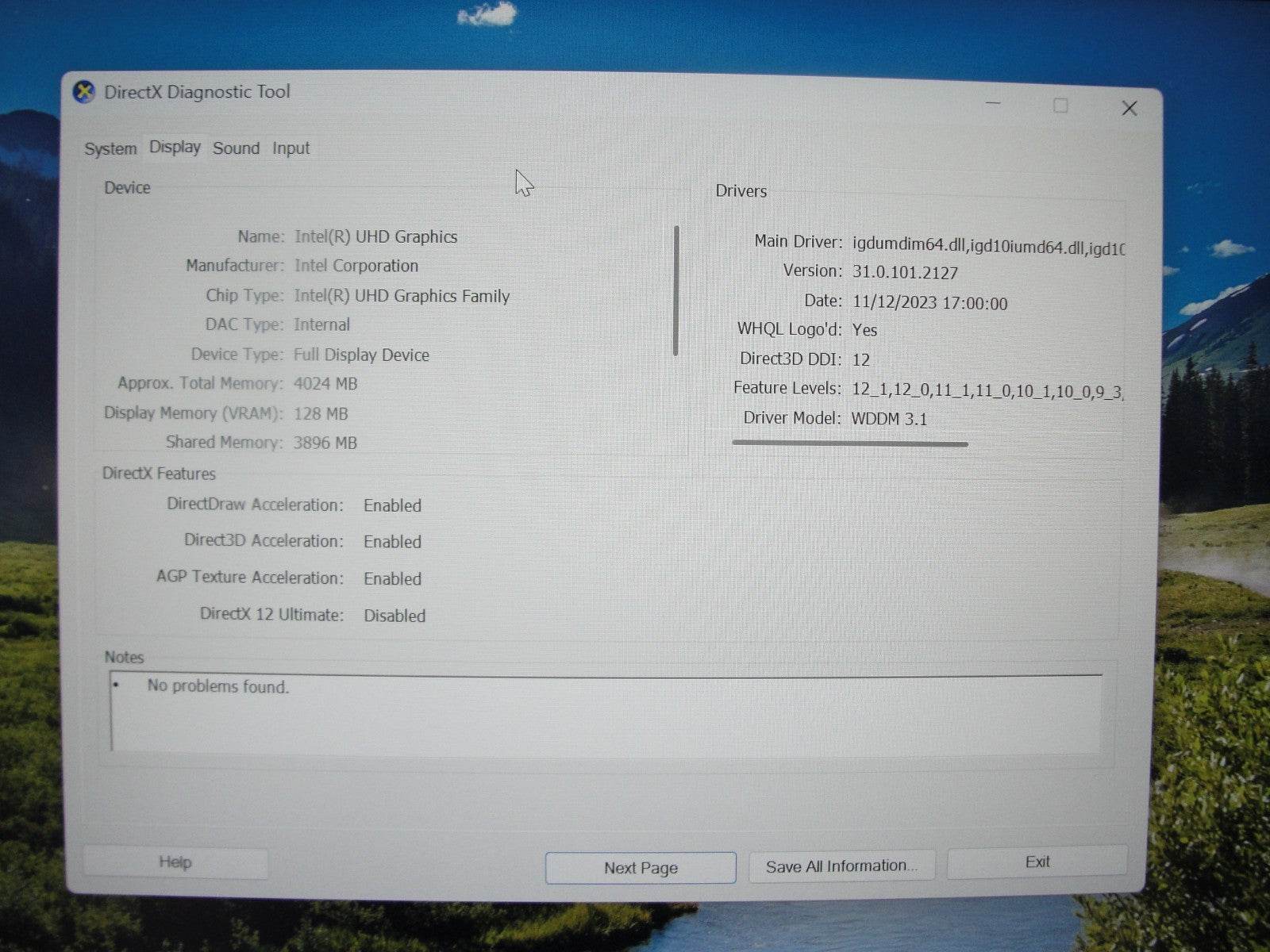The width and height of the screenshot is (1270, 952).
Task: Click the Drivers section horizontal scrollbar
Action: point(849,444)
